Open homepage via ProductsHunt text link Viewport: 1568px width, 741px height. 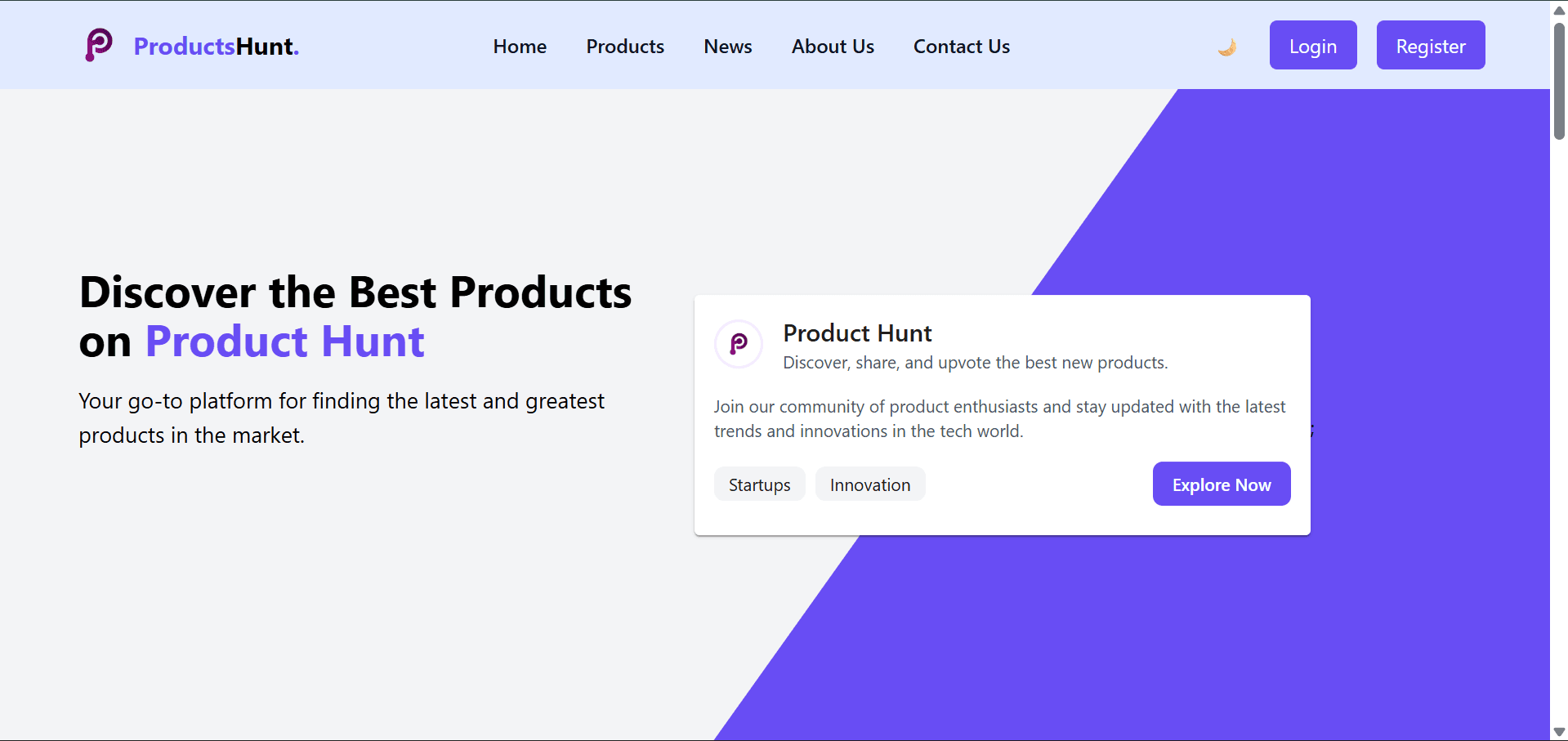point(216,47)
